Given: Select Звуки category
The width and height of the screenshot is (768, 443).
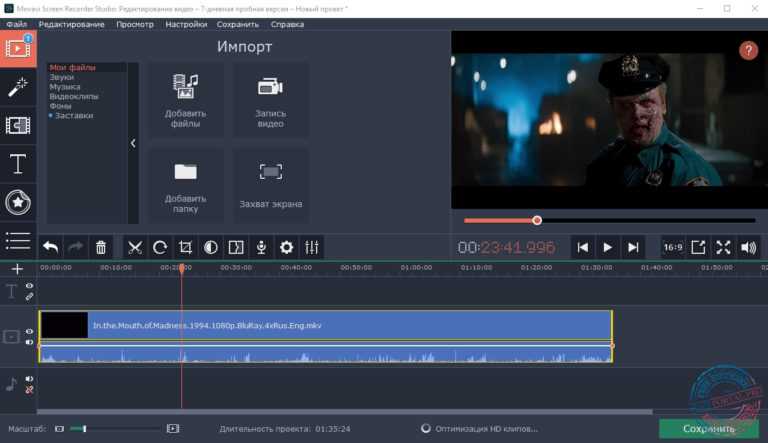Looking at the screenshot, I should 62,77.
